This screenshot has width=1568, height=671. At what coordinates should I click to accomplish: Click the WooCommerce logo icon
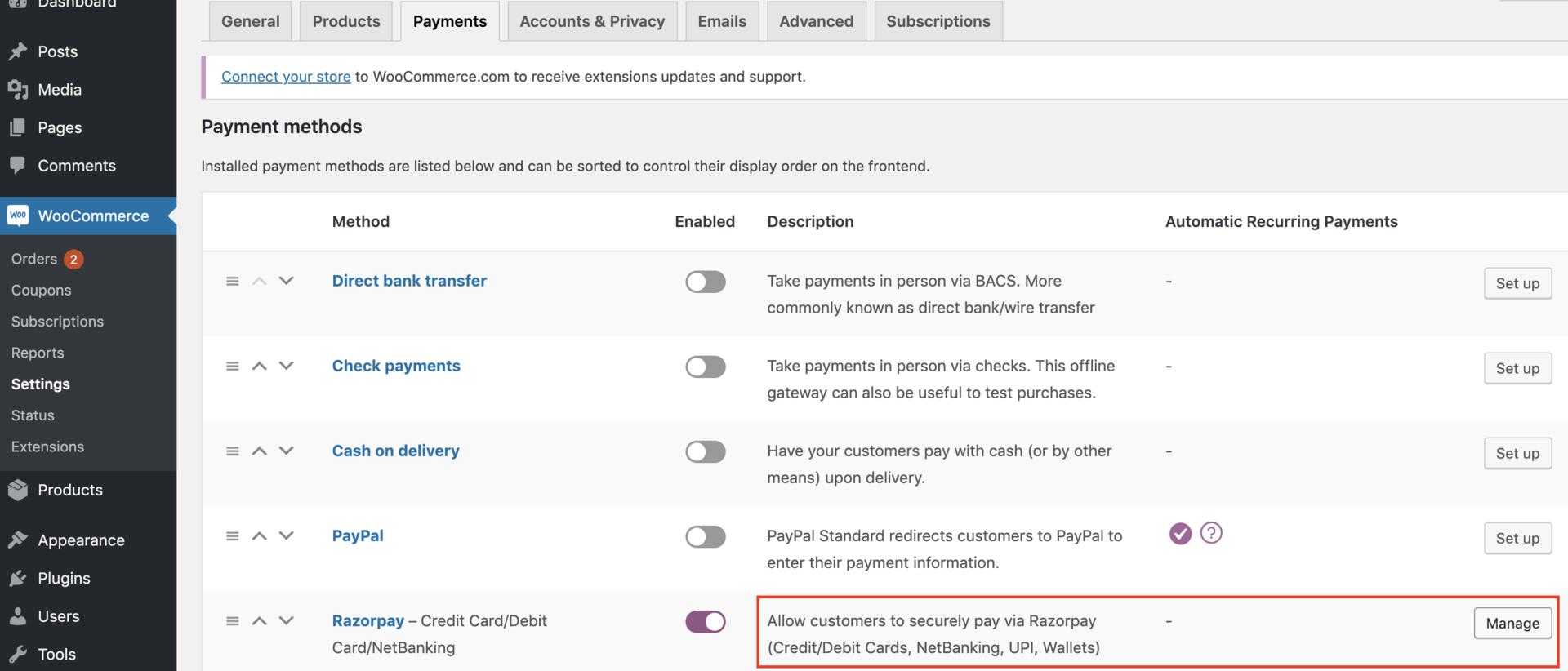click(x=18, y=216)
